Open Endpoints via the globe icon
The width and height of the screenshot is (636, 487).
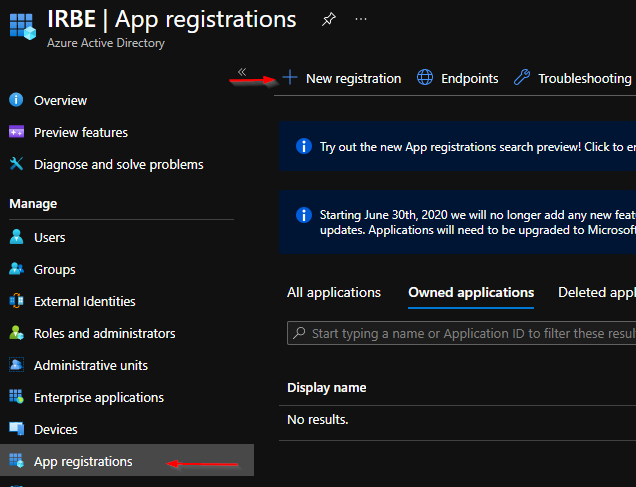425,77
